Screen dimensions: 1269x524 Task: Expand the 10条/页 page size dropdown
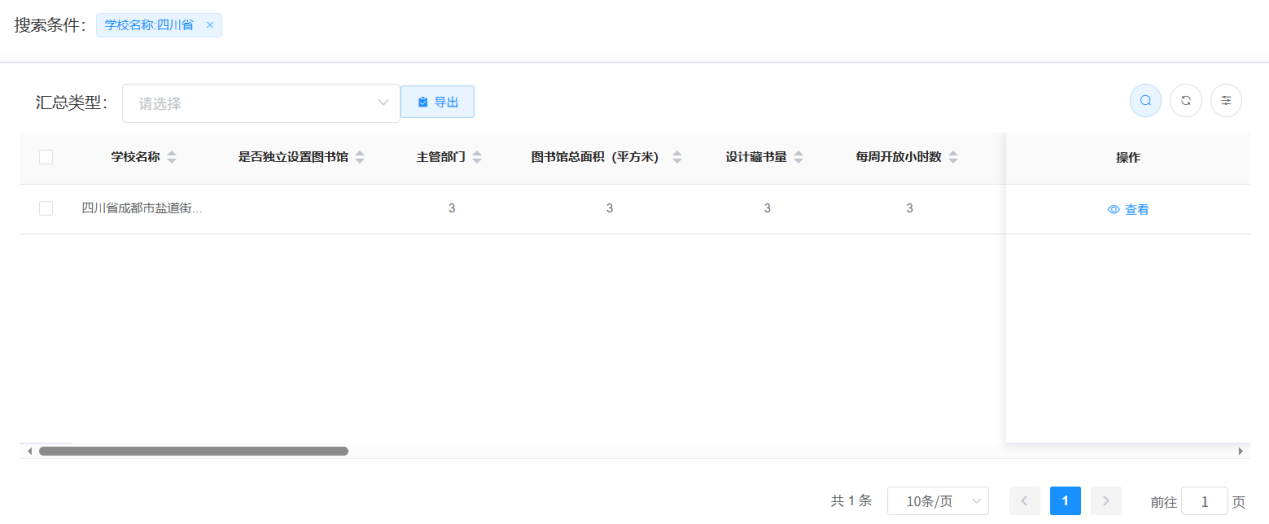click(x=937, y=501)
